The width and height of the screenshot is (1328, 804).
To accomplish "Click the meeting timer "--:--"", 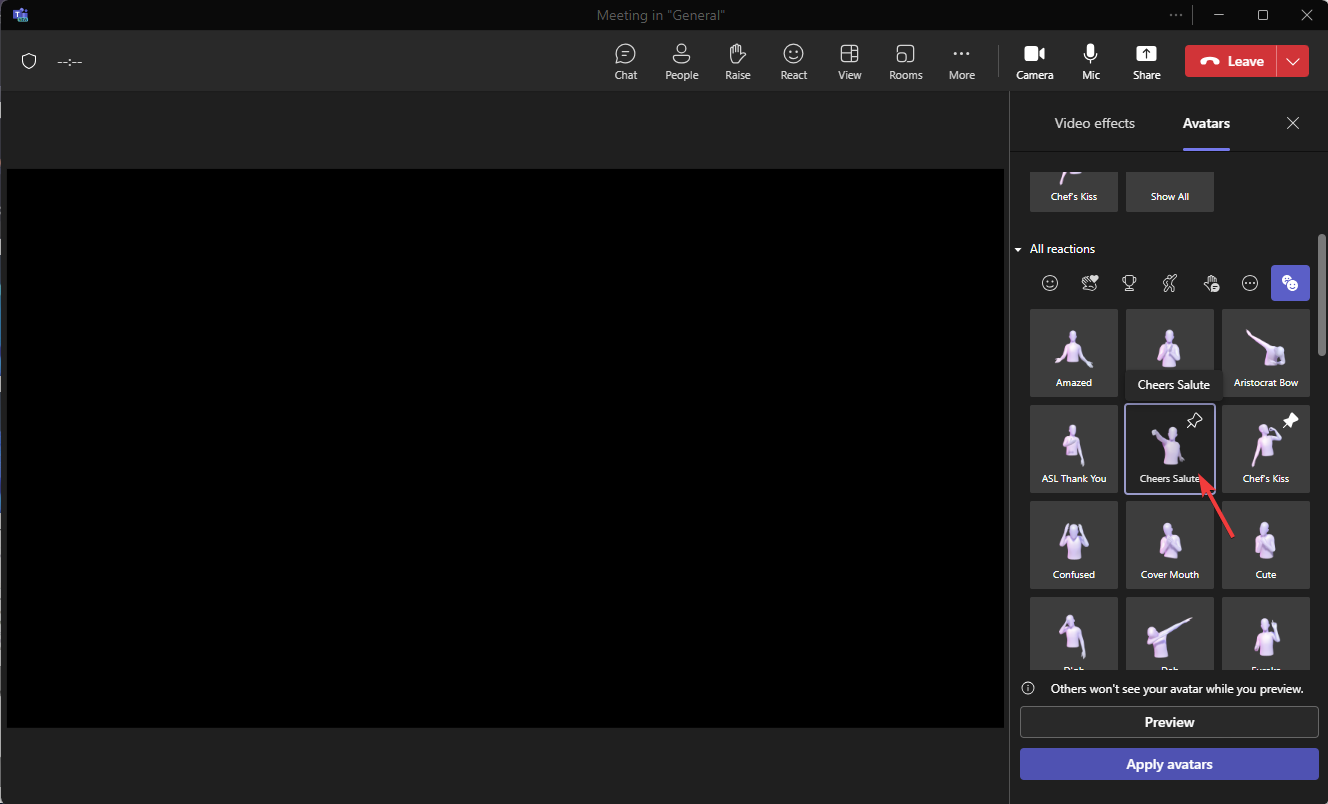I will (70, 62).
